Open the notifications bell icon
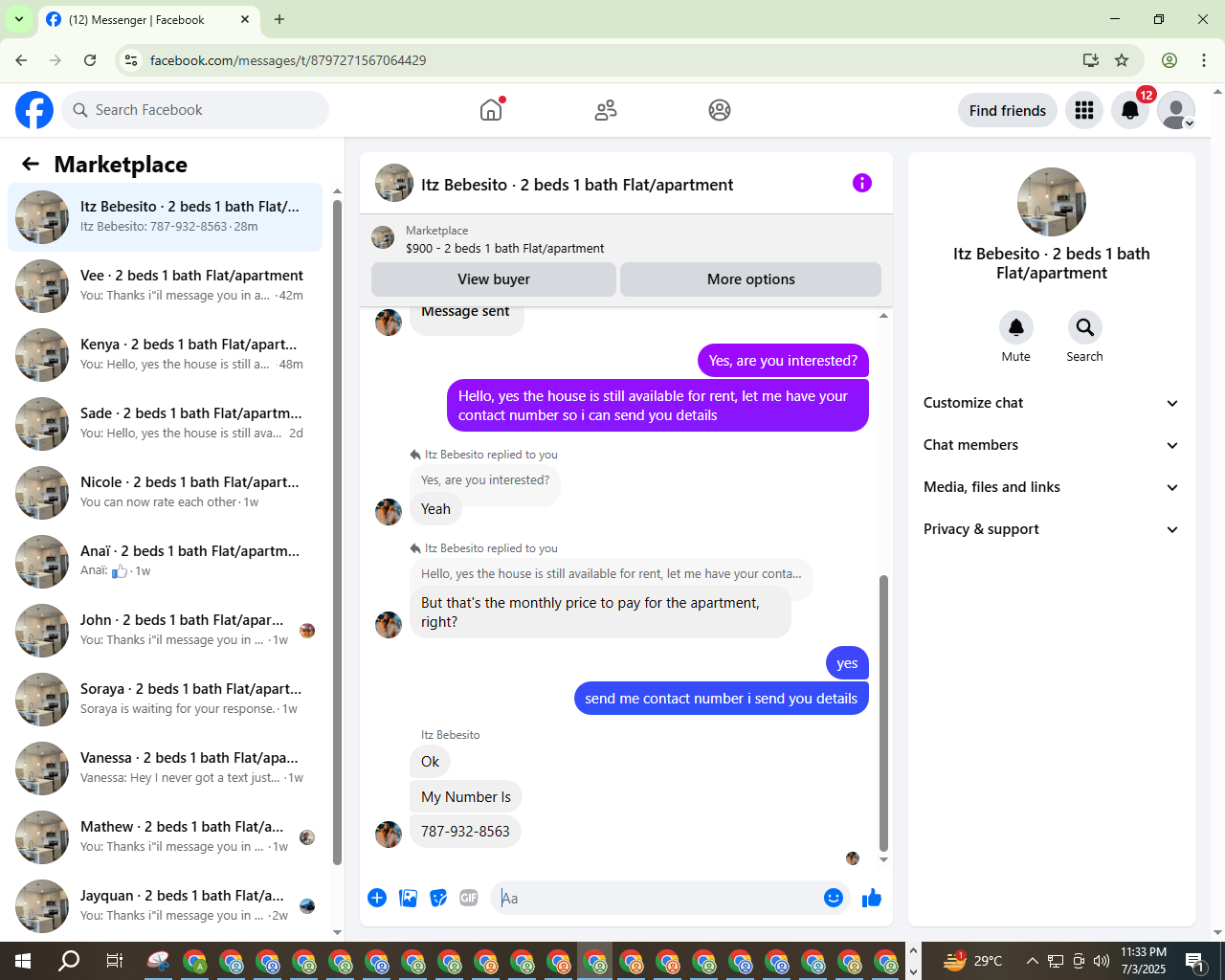Screen dimensions: 1225x980 1130,110
